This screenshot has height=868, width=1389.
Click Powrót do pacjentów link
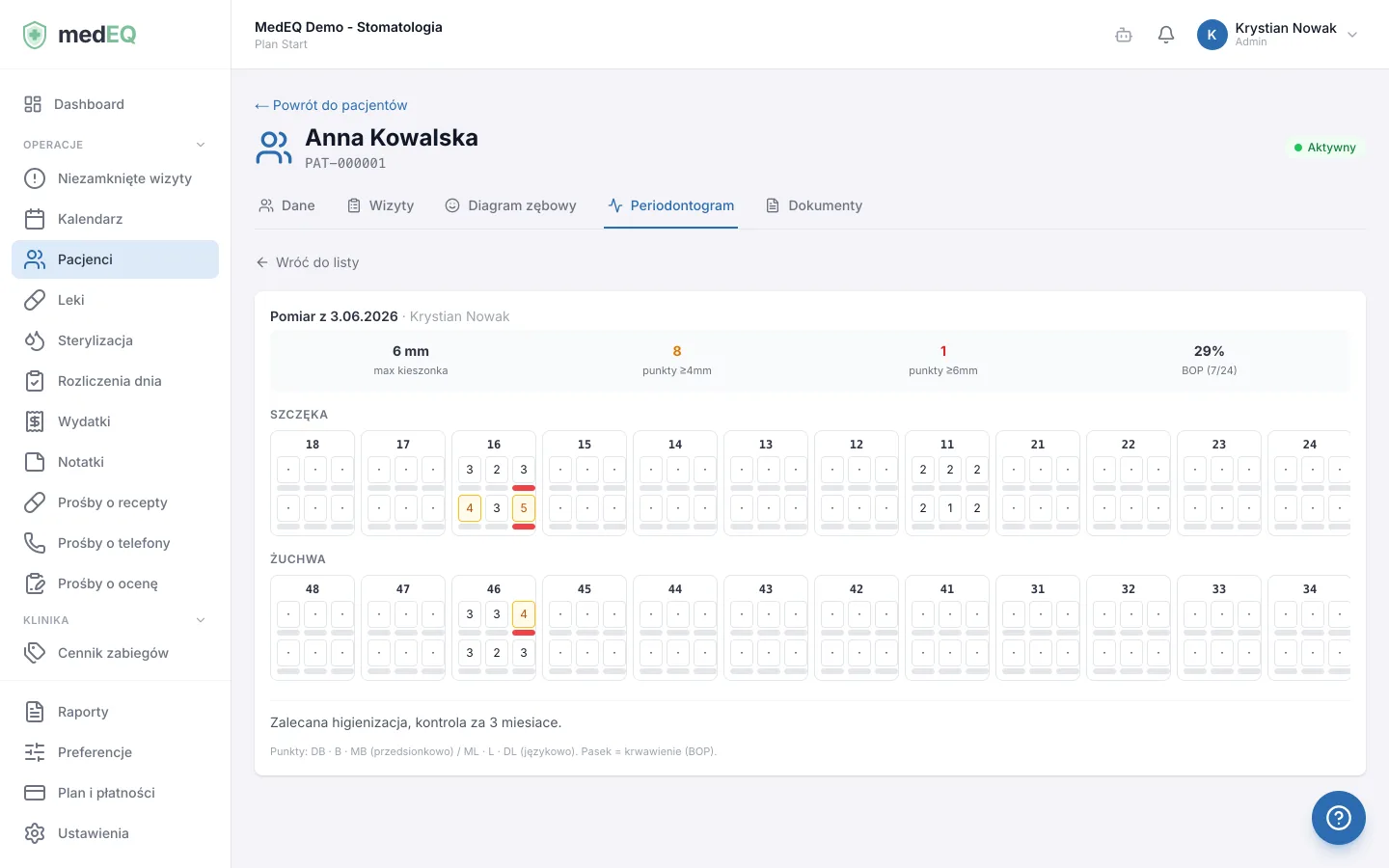pos(331,105)
